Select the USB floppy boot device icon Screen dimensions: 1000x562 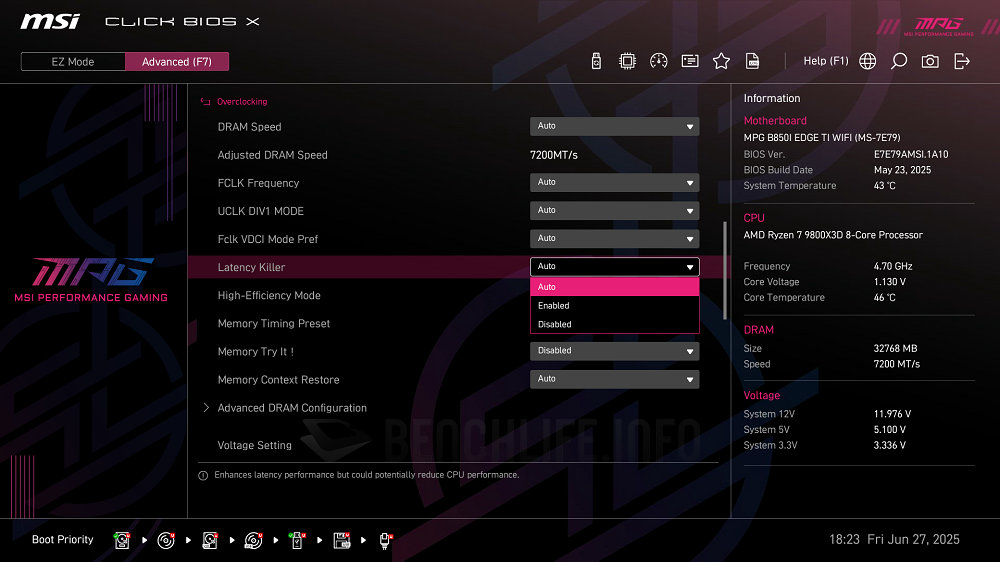point(342,540)
